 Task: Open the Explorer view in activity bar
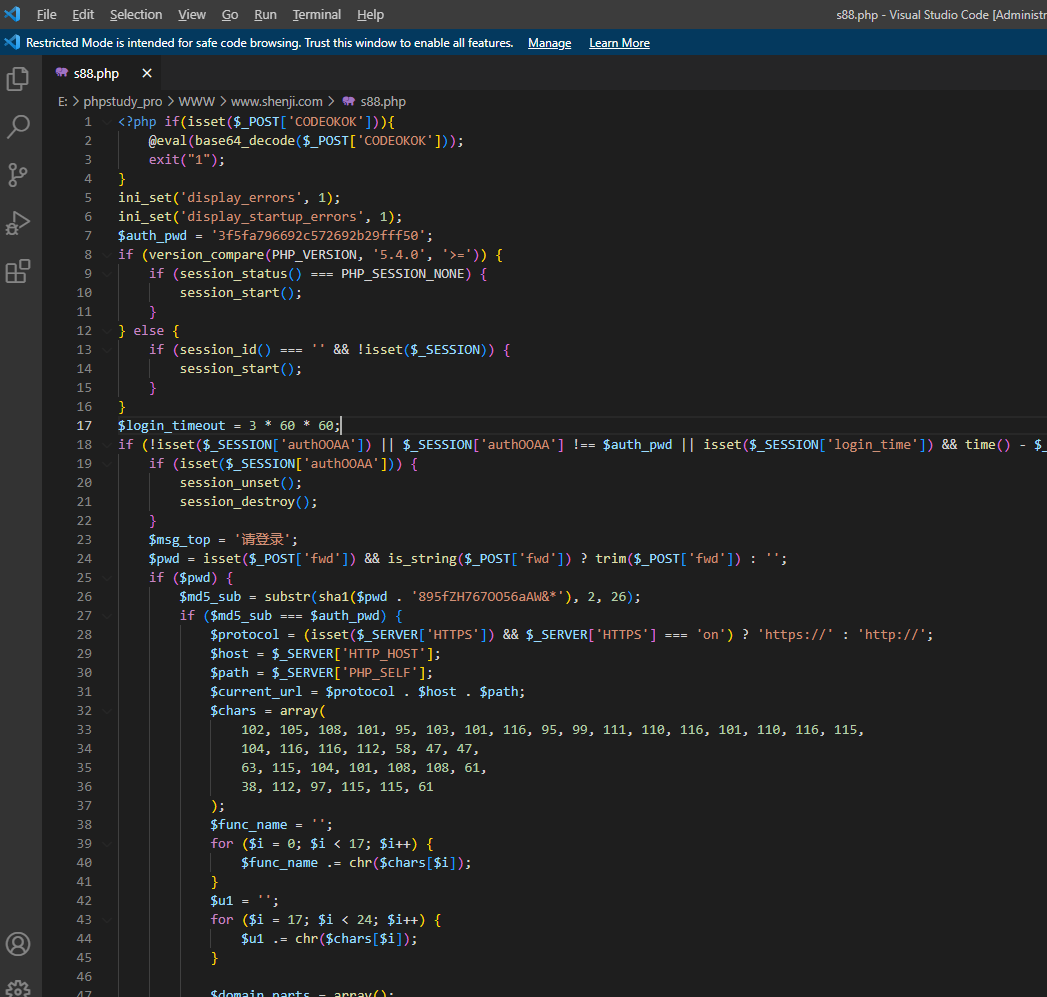18,79
